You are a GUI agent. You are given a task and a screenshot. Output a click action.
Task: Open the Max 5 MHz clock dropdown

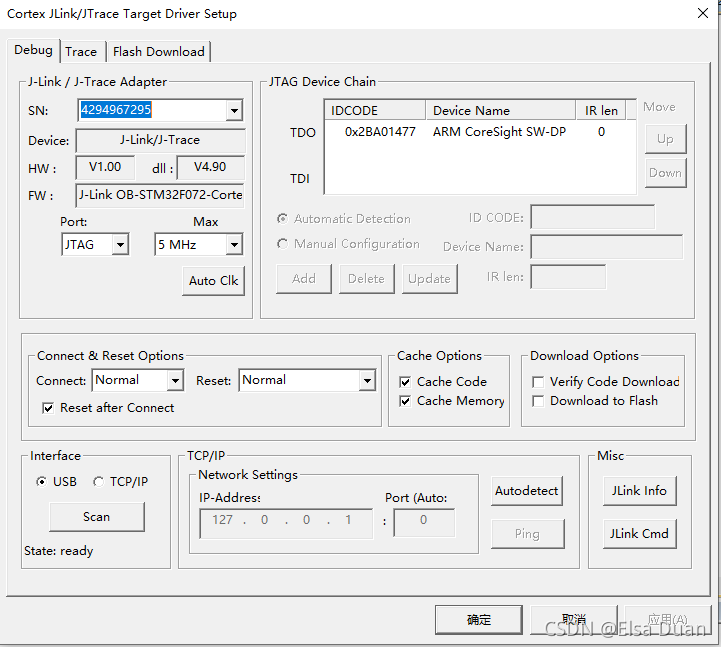pos(234,245)
